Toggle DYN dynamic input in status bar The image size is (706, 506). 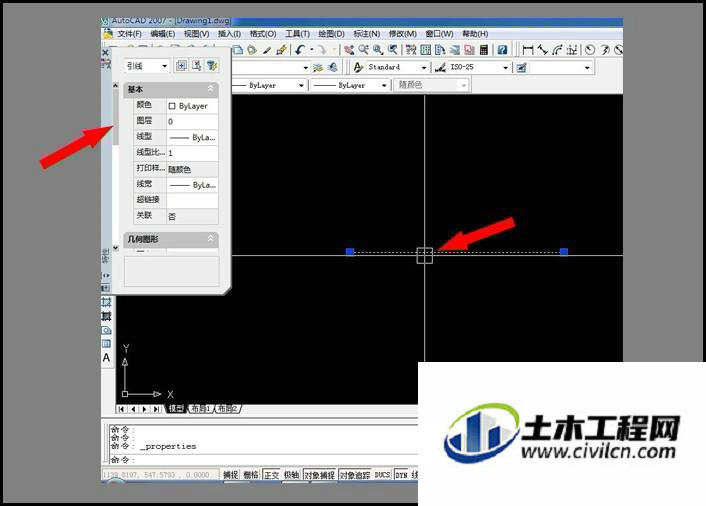click(x=401, y=474)
